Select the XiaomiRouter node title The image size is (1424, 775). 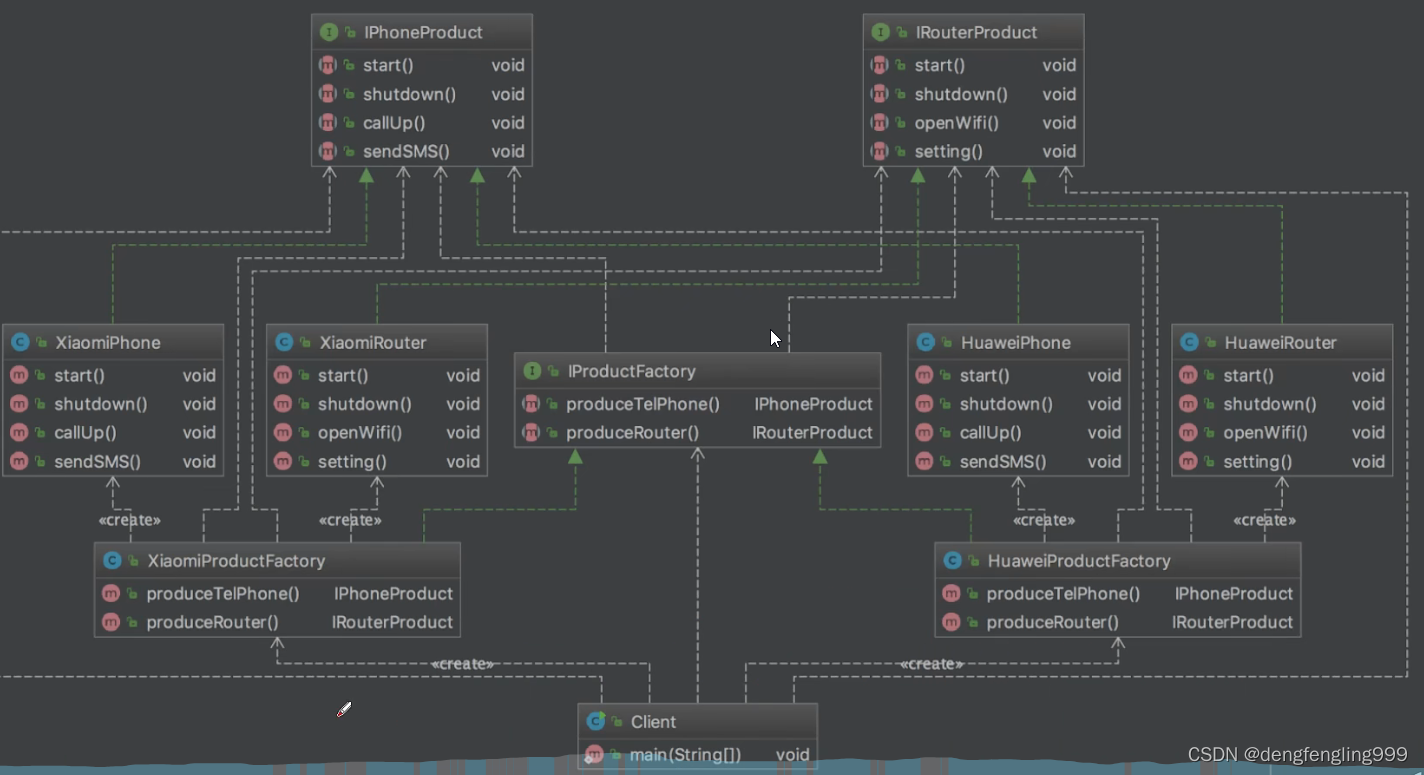point(373,343)
